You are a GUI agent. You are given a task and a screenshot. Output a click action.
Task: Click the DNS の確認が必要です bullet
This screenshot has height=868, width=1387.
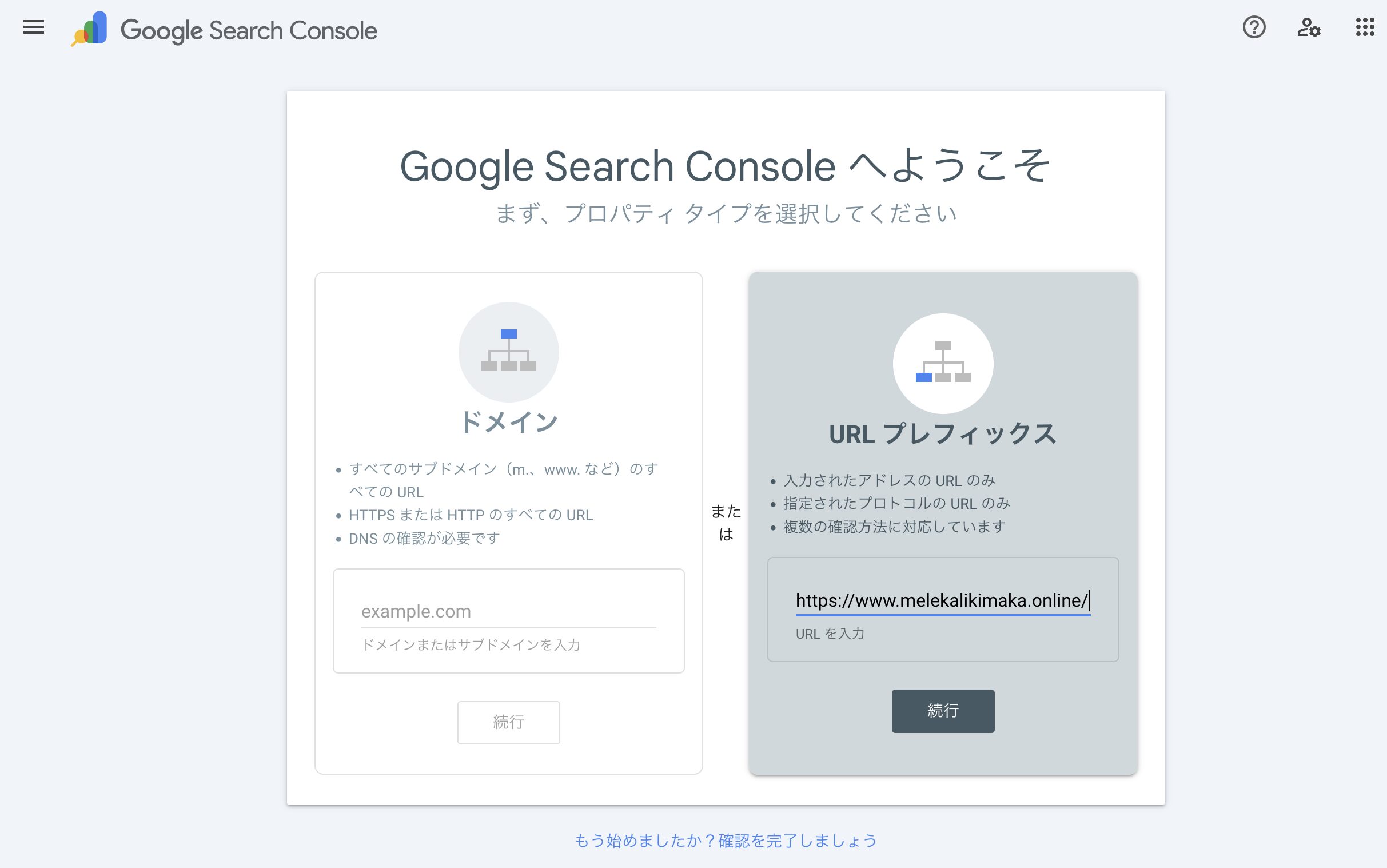click(424, 539)
